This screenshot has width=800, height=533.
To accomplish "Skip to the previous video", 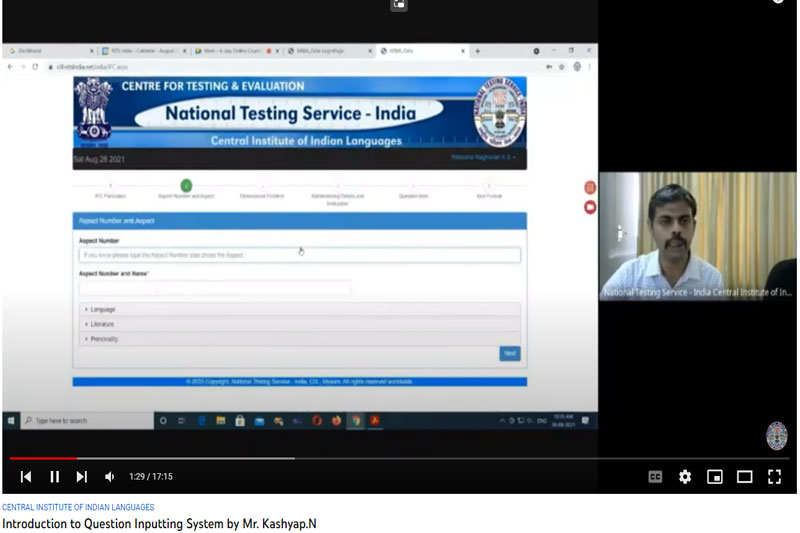I will (26, 477).
